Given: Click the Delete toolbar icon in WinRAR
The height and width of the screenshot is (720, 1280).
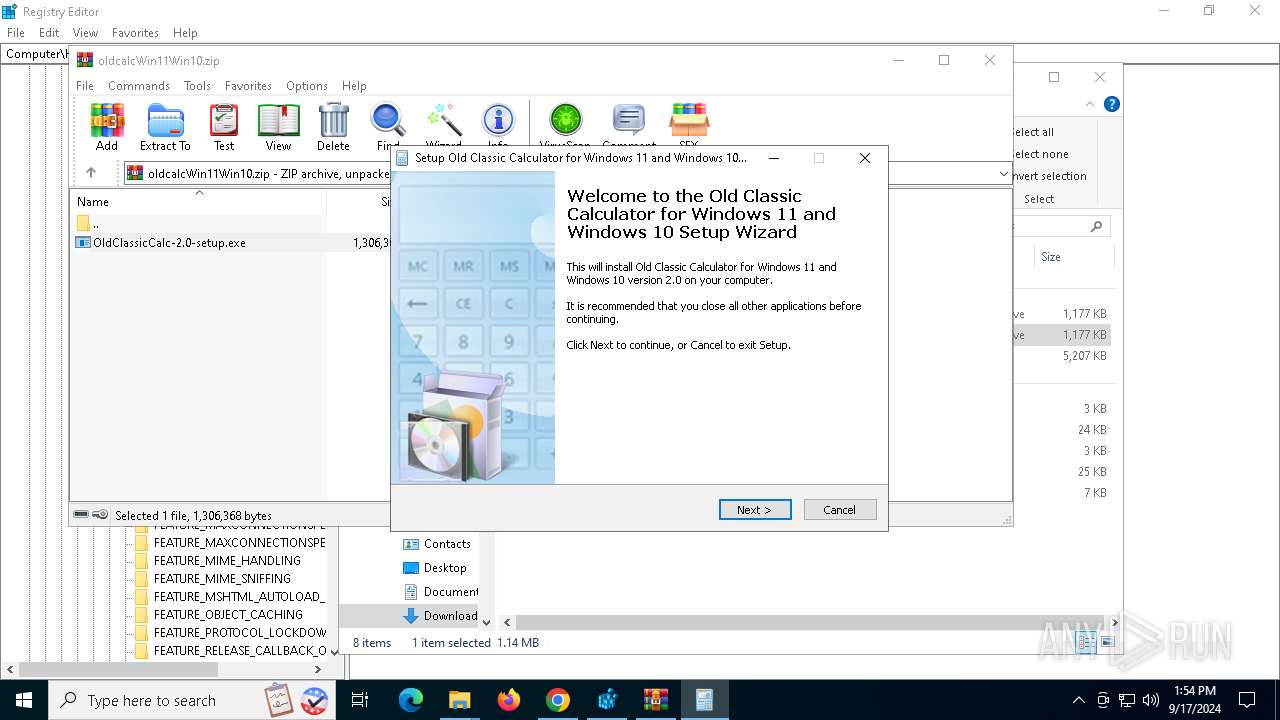Looking at the screenshot, I should coord(333,127).
